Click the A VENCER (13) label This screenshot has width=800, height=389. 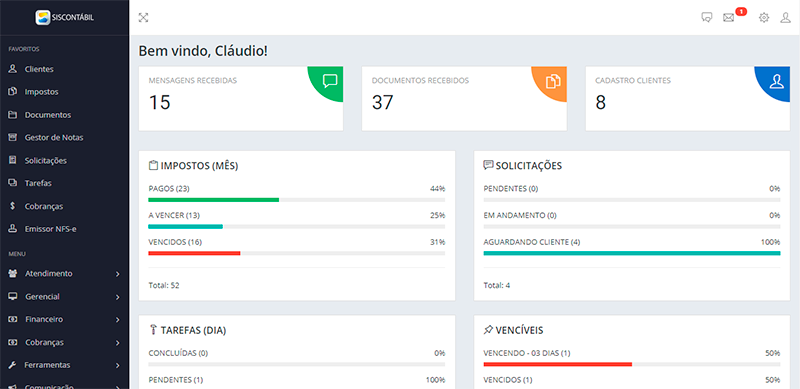pos(174,215)
